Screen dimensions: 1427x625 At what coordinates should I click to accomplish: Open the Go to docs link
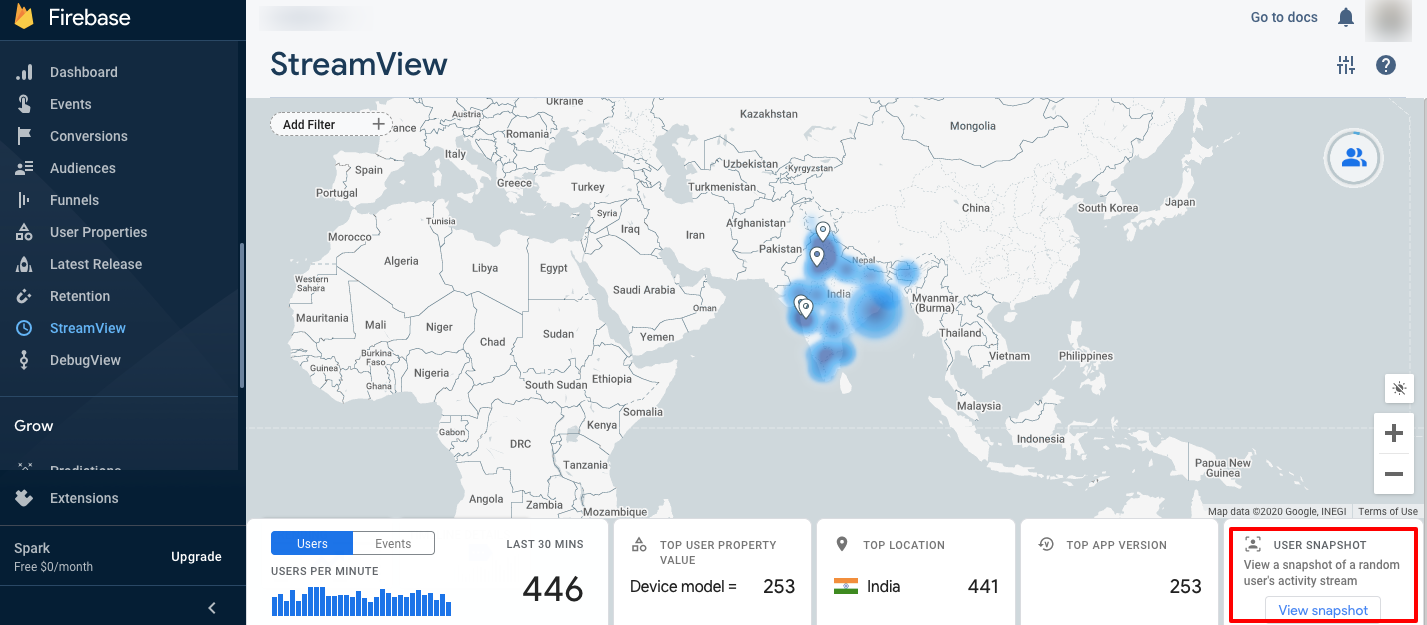[1284, 17]
